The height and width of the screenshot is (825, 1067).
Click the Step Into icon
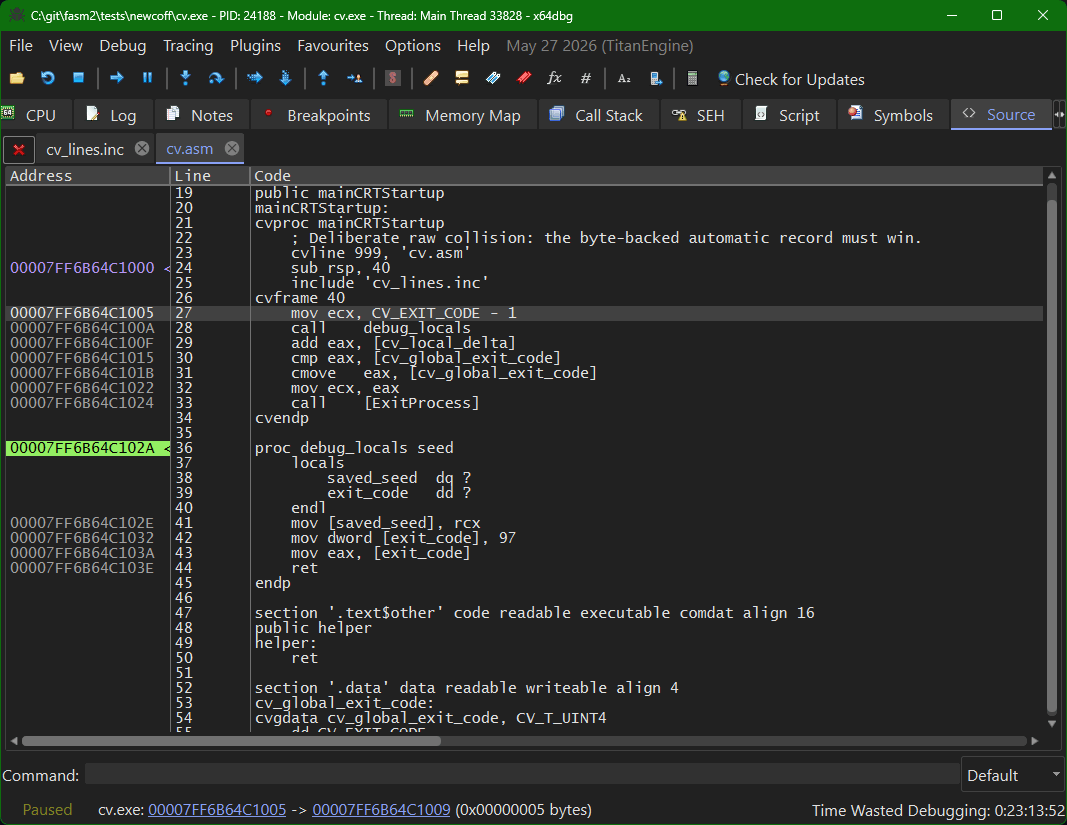(185, 78)
